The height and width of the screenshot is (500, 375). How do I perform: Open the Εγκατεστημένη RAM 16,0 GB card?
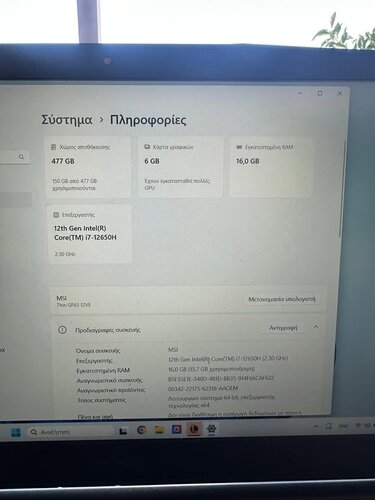272,167
